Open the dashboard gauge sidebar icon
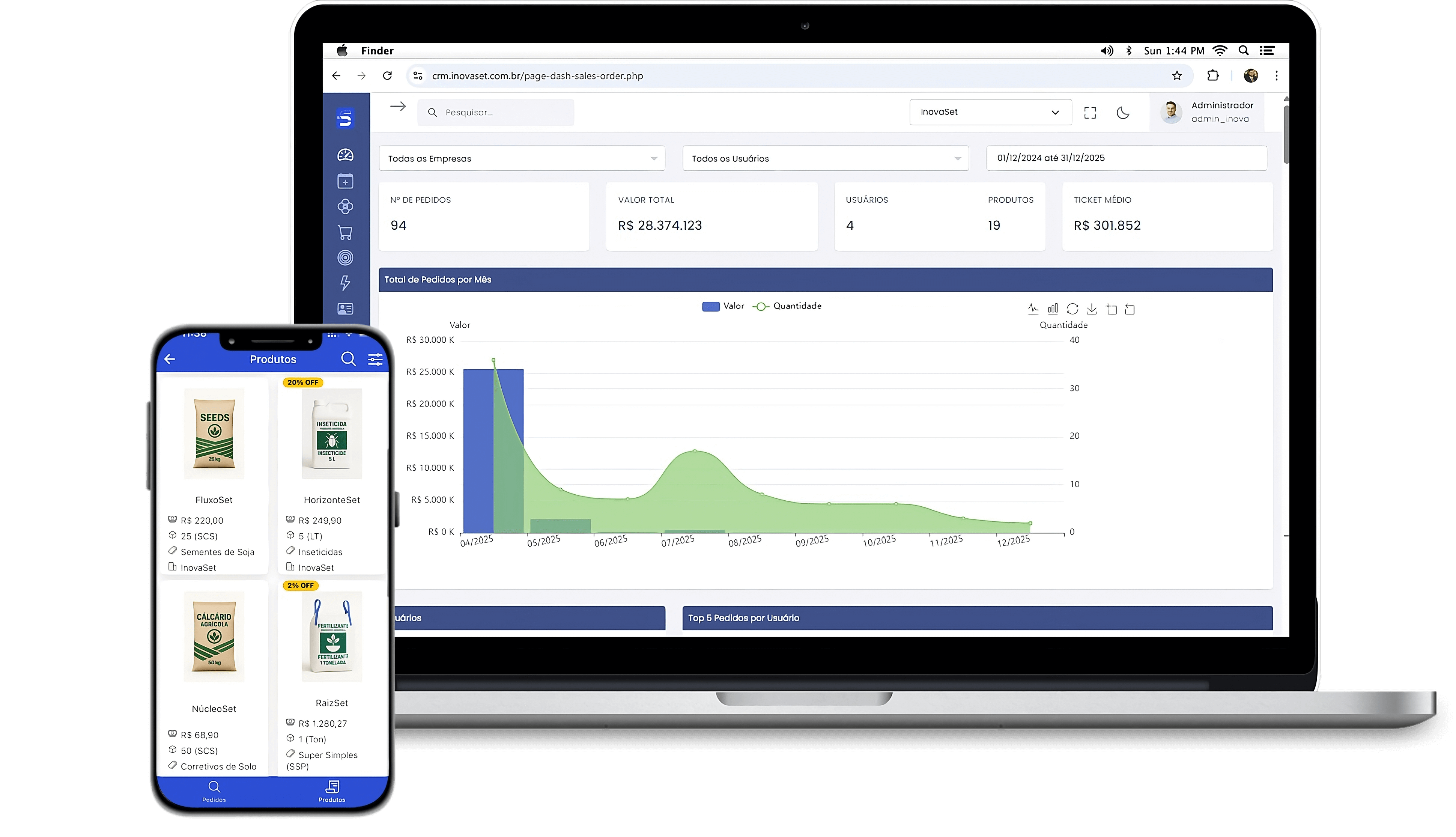The height and width of the screenshot is (837, 1456). coord(345,155)
